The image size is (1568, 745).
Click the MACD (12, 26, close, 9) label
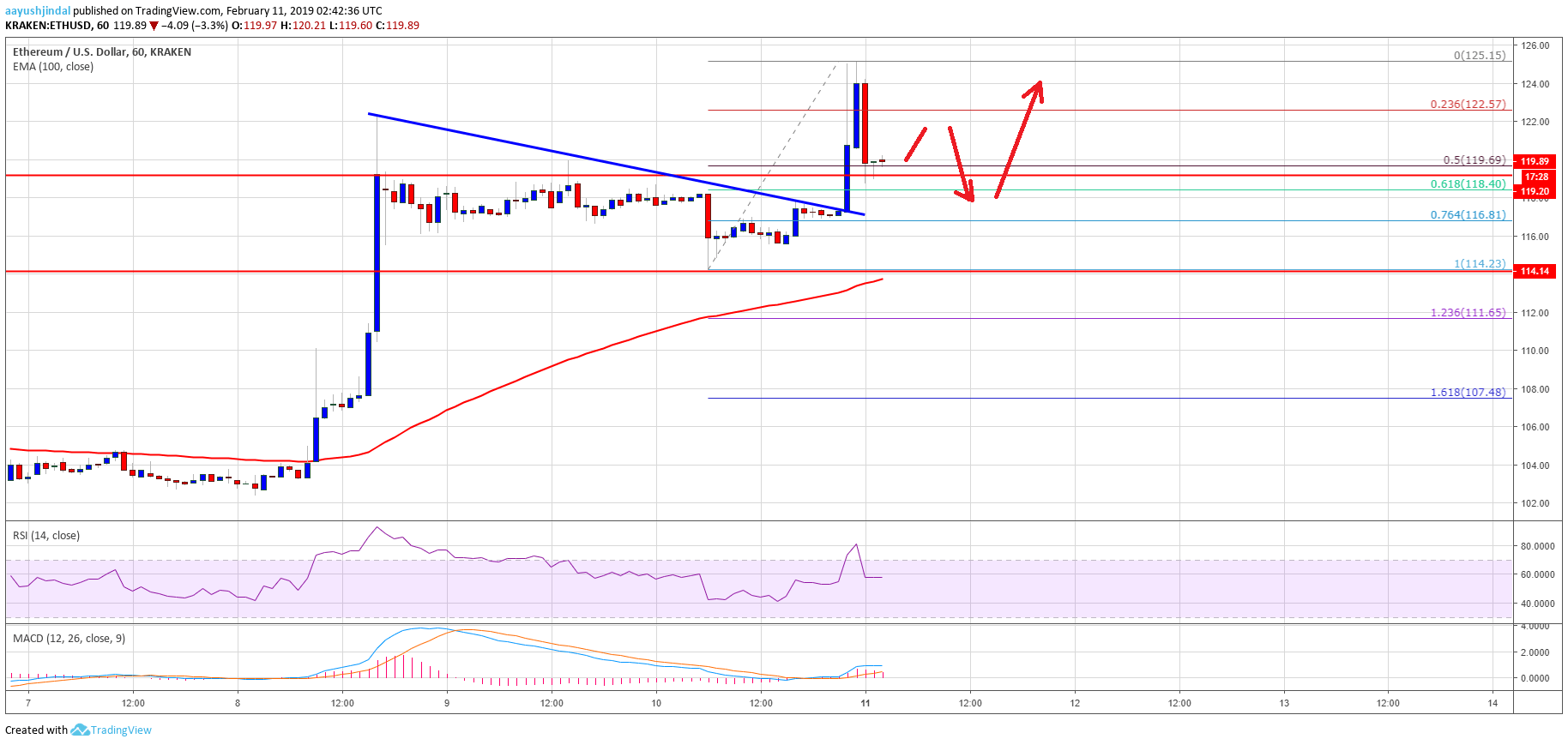tap(69, 639)
